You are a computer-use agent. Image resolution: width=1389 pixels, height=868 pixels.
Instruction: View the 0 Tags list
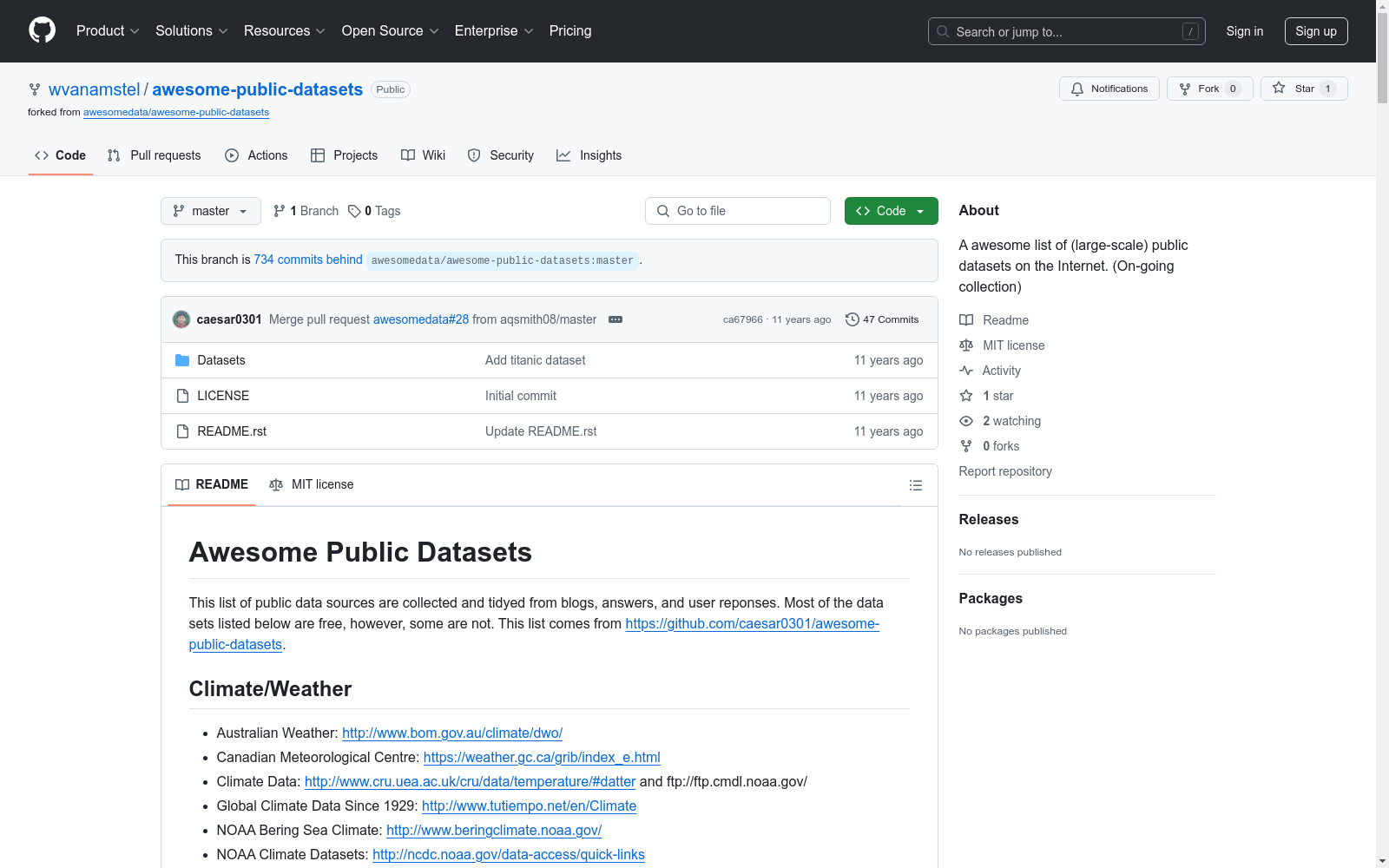point(374,211)
